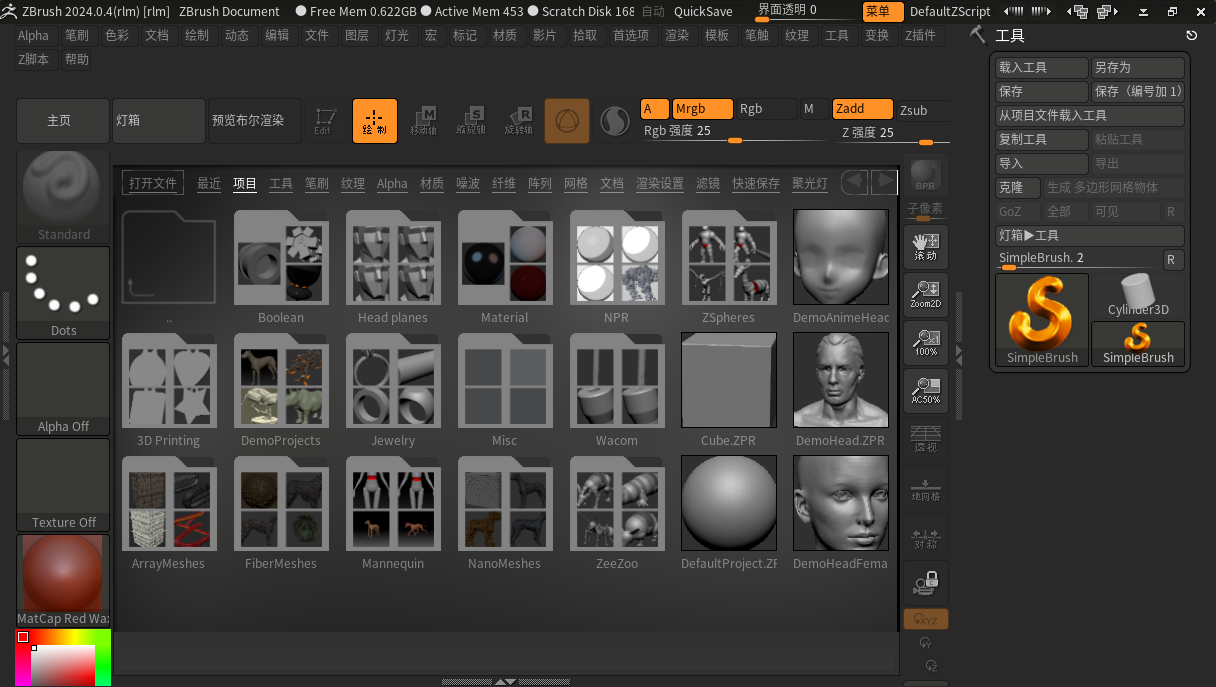The height and width of the screenshot is (687, 1216).
Task: Select the 绘制 (Draw) mode icon
Action: 374,120
